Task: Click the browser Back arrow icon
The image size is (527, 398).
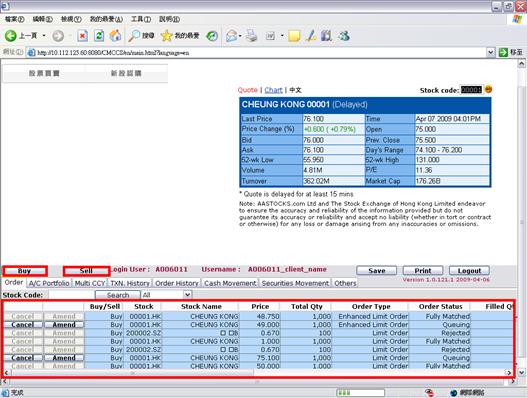Action: (x=10, y=36)
